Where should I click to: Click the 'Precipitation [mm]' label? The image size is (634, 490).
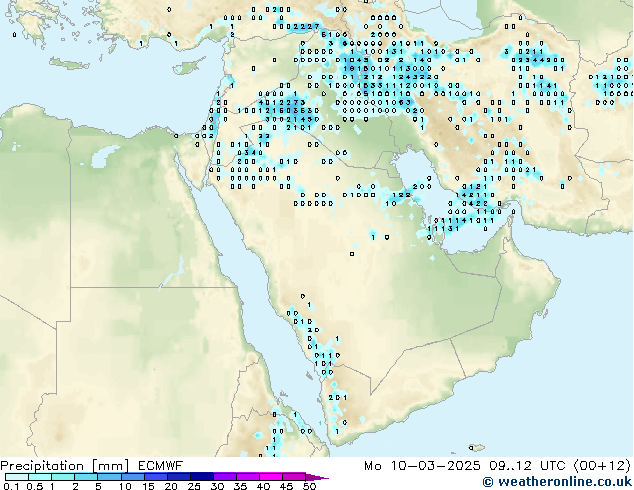click(64, 466)
